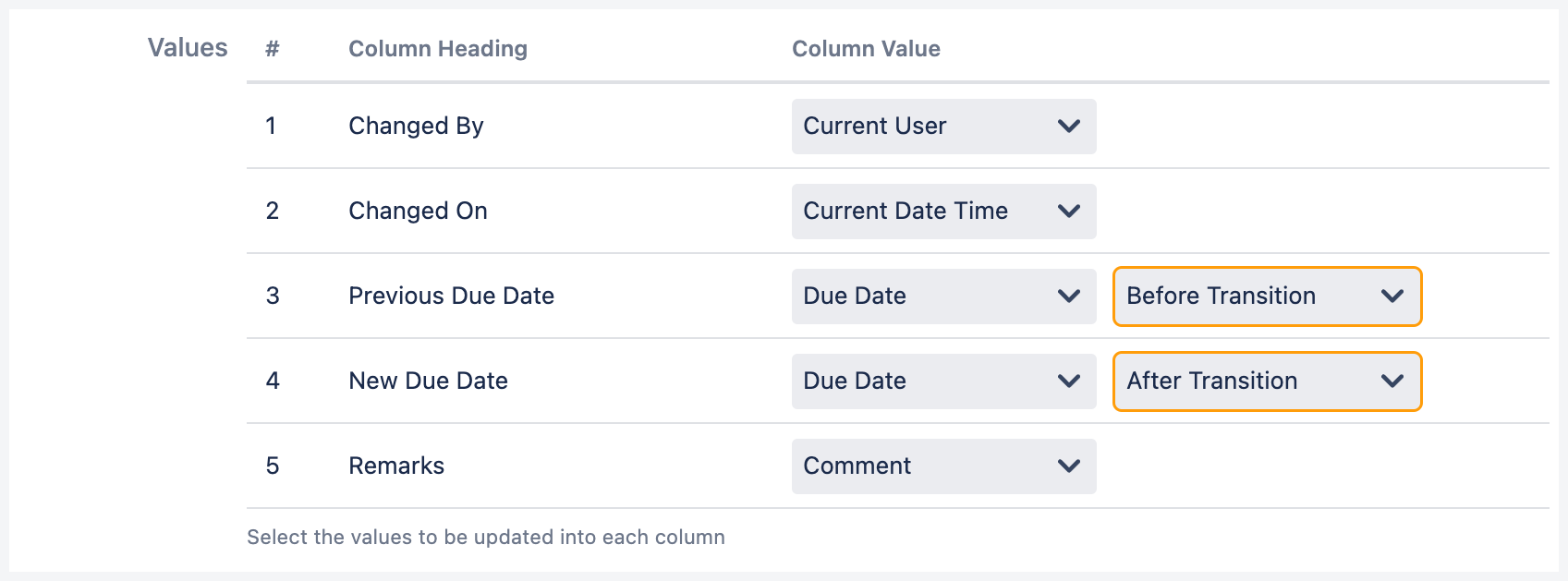Click the Previous Due Date heading text

tap(451, 297)
